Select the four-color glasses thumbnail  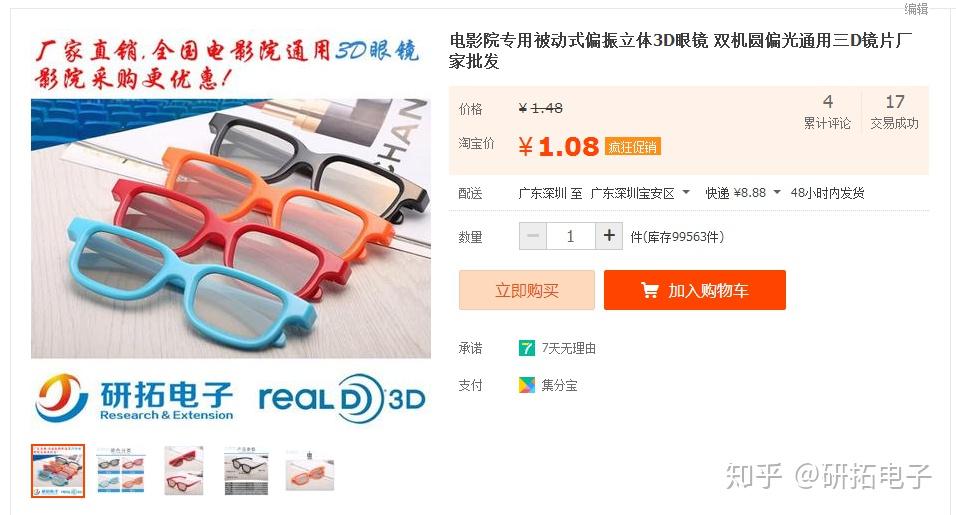pos(120,471)
